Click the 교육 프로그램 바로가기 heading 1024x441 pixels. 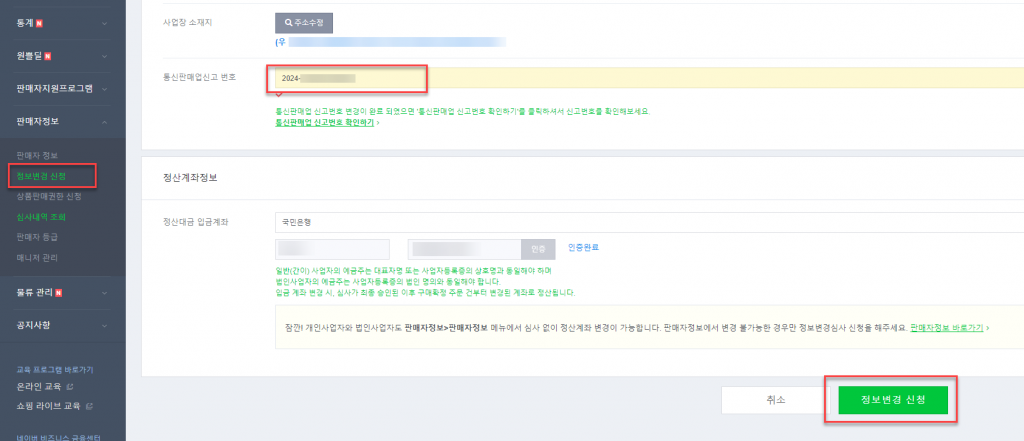[x=55, y=370]
